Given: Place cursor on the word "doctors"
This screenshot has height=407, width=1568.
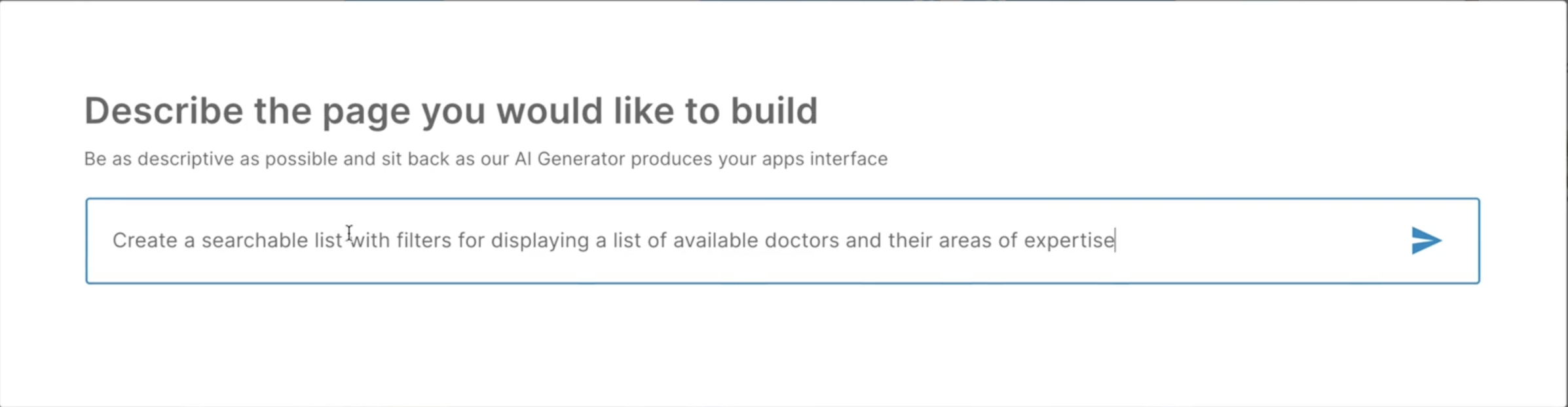Looking at the screenshot, I should [802, 241].
